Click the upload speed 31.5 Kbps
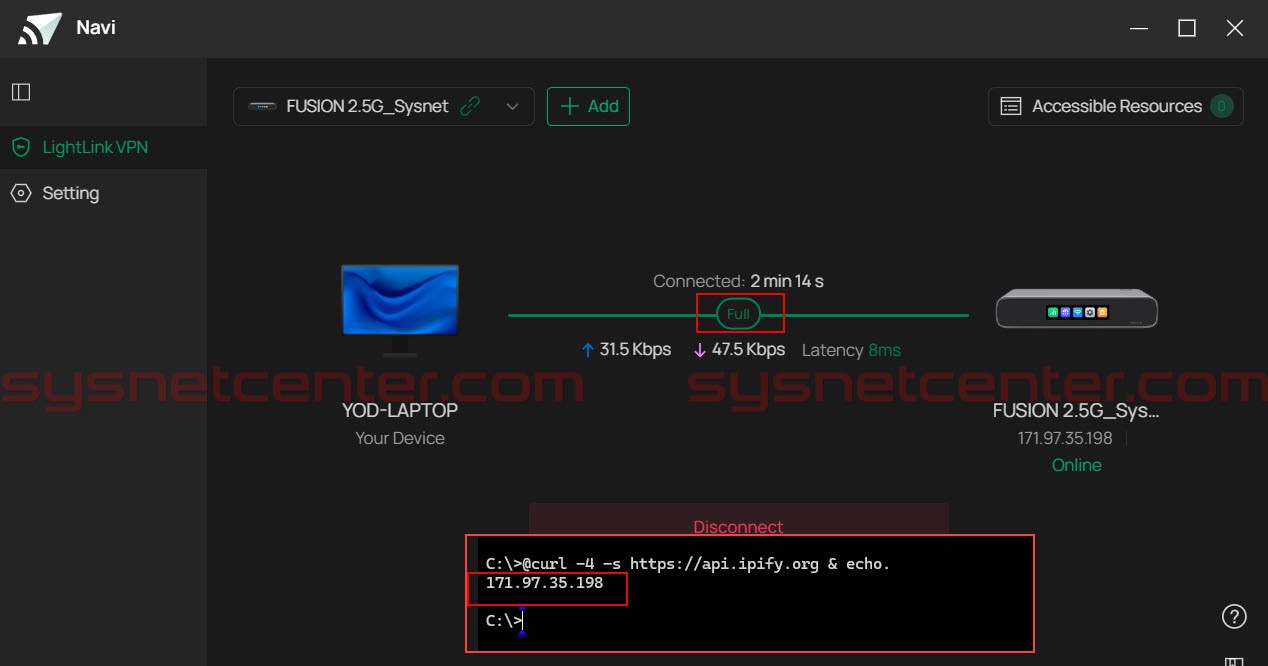This screenshot has width=1268, height=666. pos(626,350)
